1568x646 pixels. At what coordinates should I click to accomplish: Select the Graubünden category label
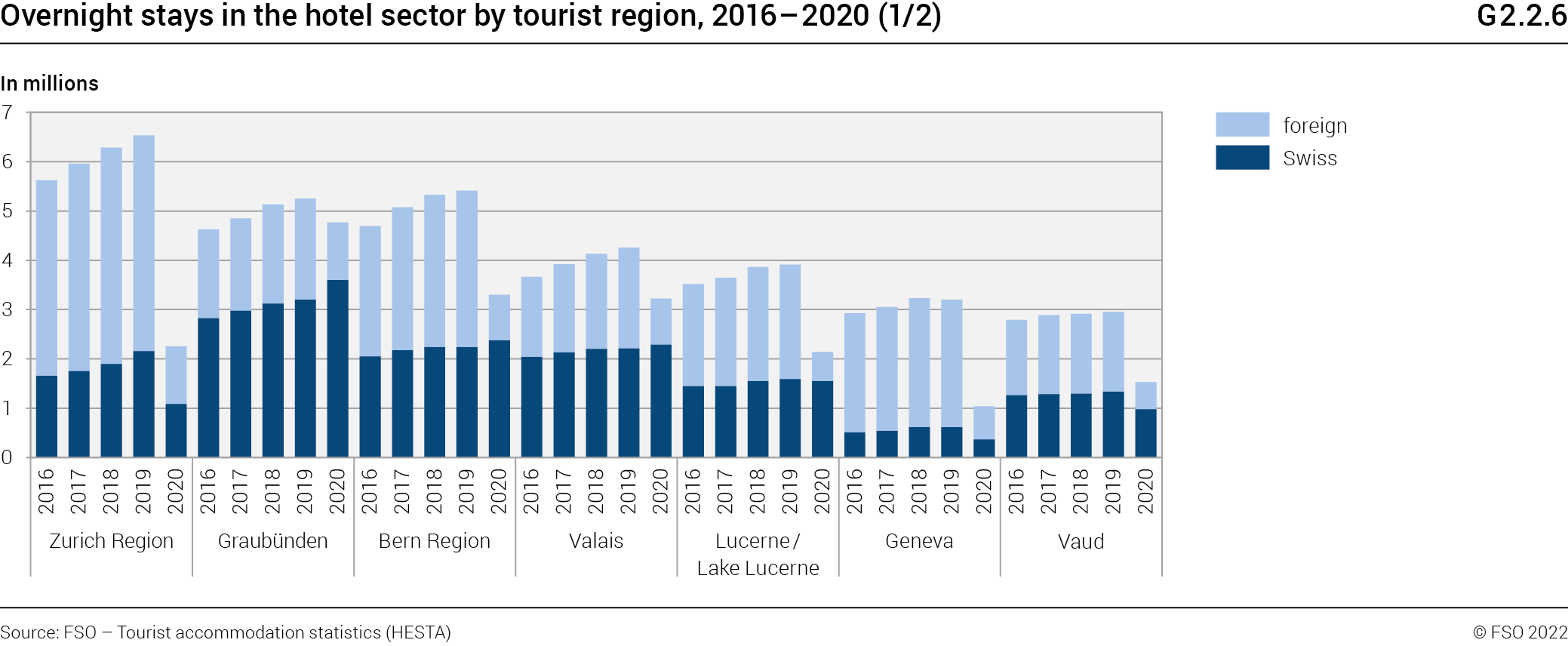272,541
